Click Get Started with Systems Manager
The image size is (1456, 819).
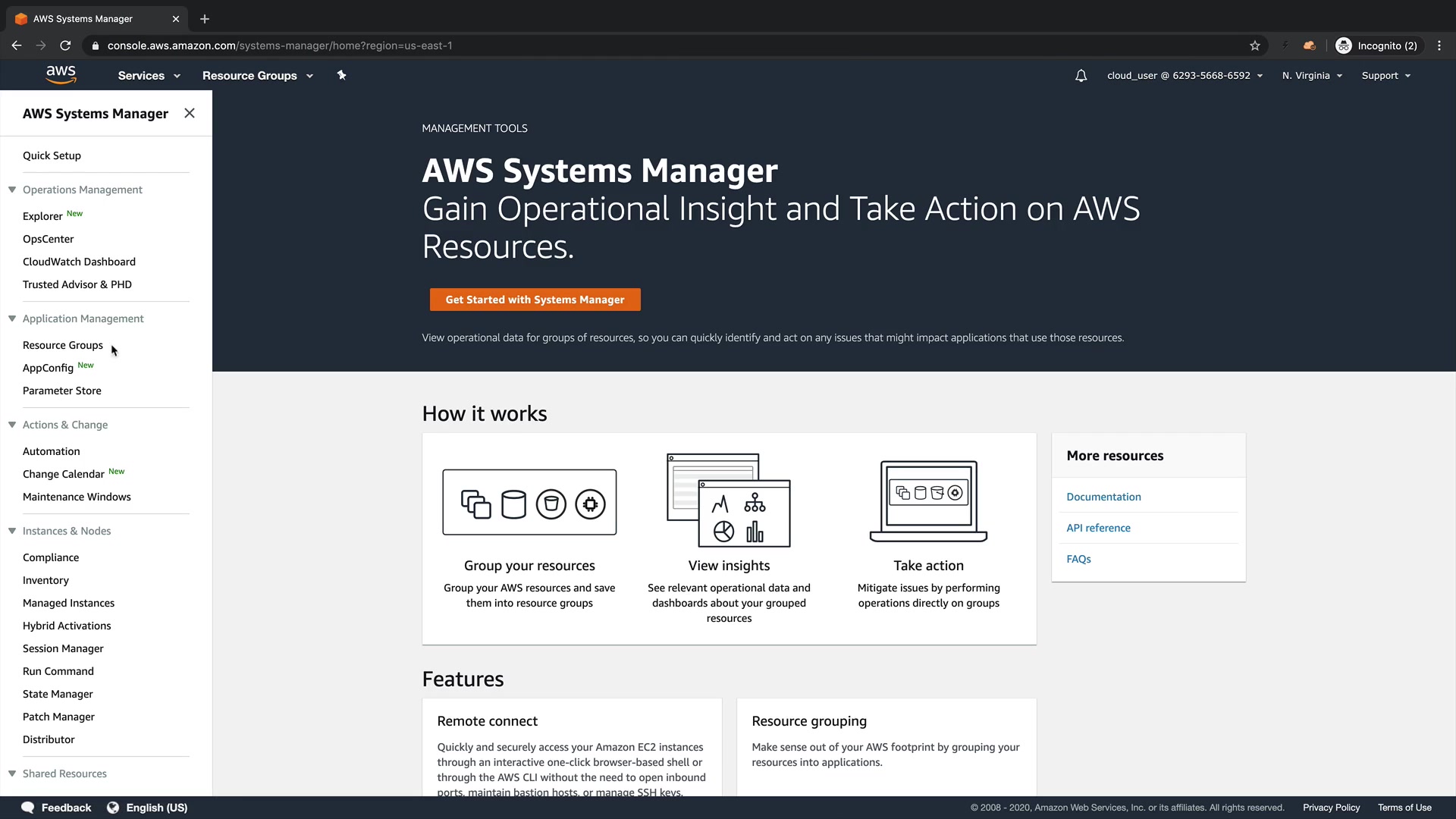(535, 300)
